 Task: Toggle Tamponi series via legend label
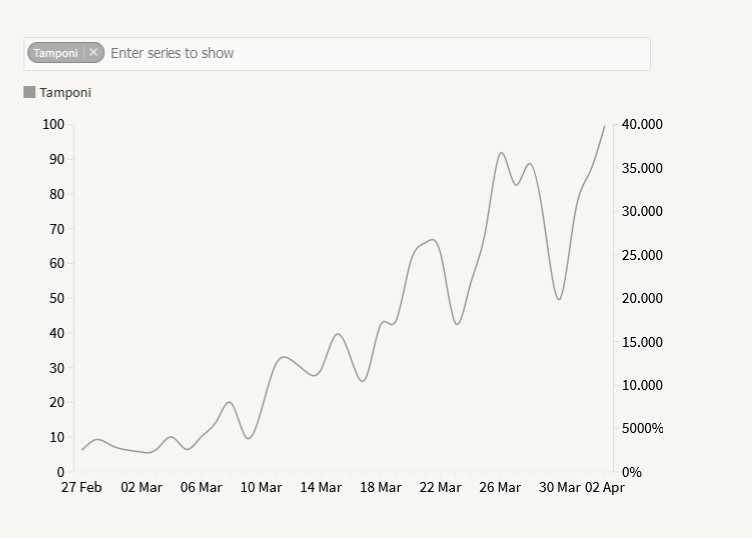point(65,93)
